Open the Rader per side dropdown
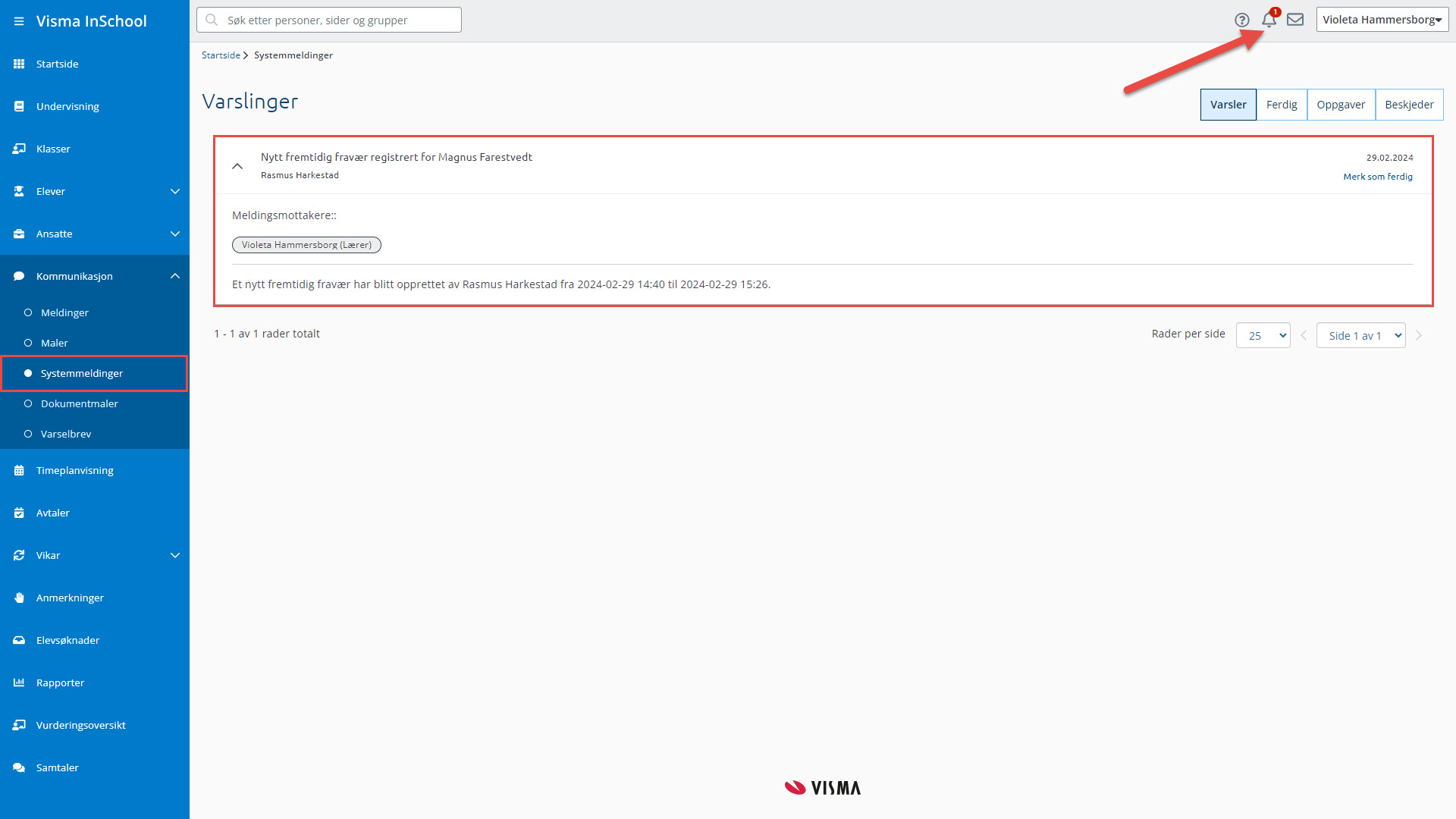 coord(1263,335)
